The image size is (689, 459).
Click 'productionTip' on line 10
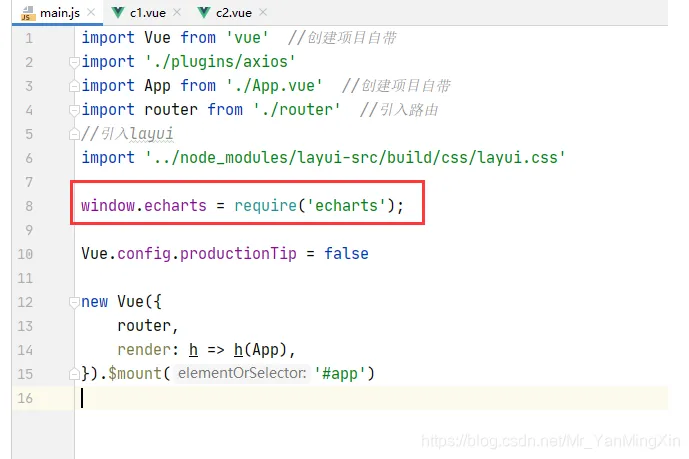point(238,254)
